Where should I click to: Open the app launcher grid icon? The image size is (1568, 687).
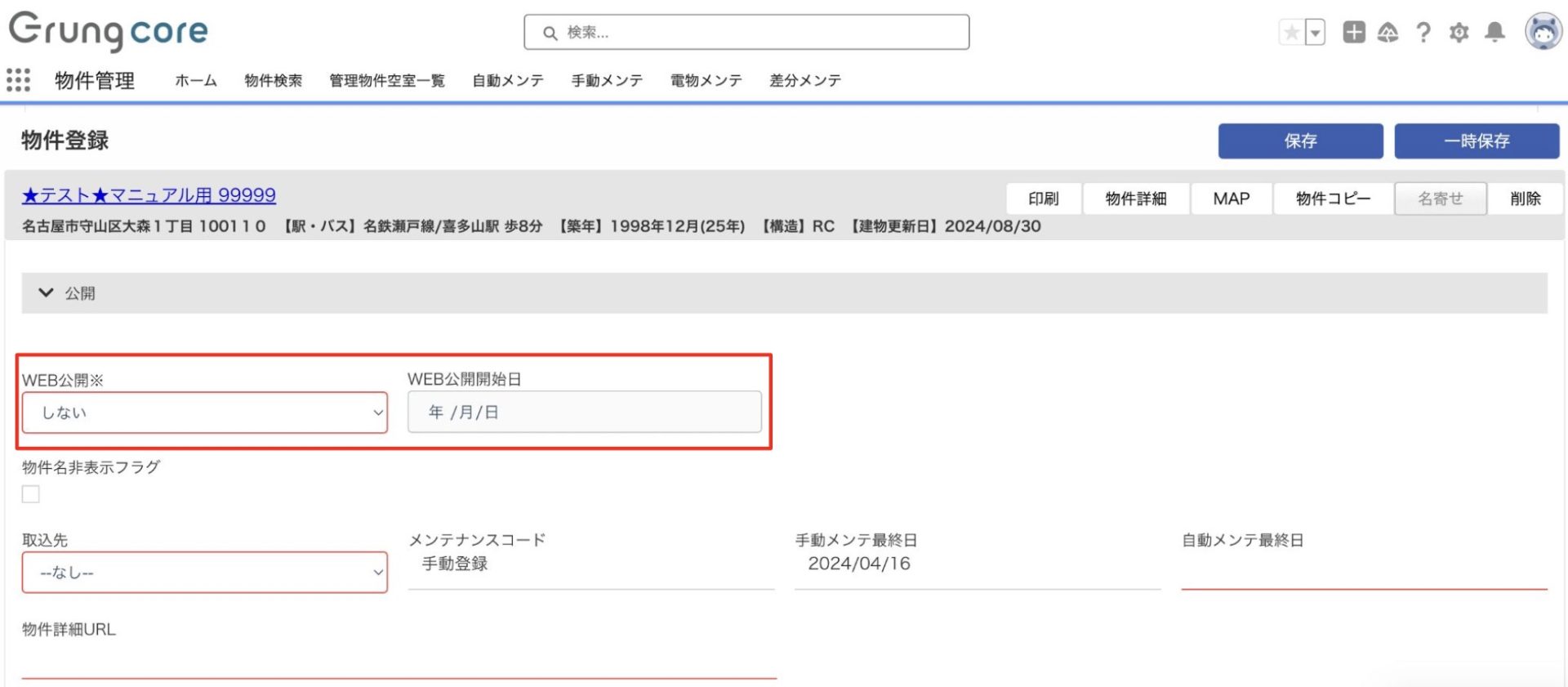tap(18, 80)
